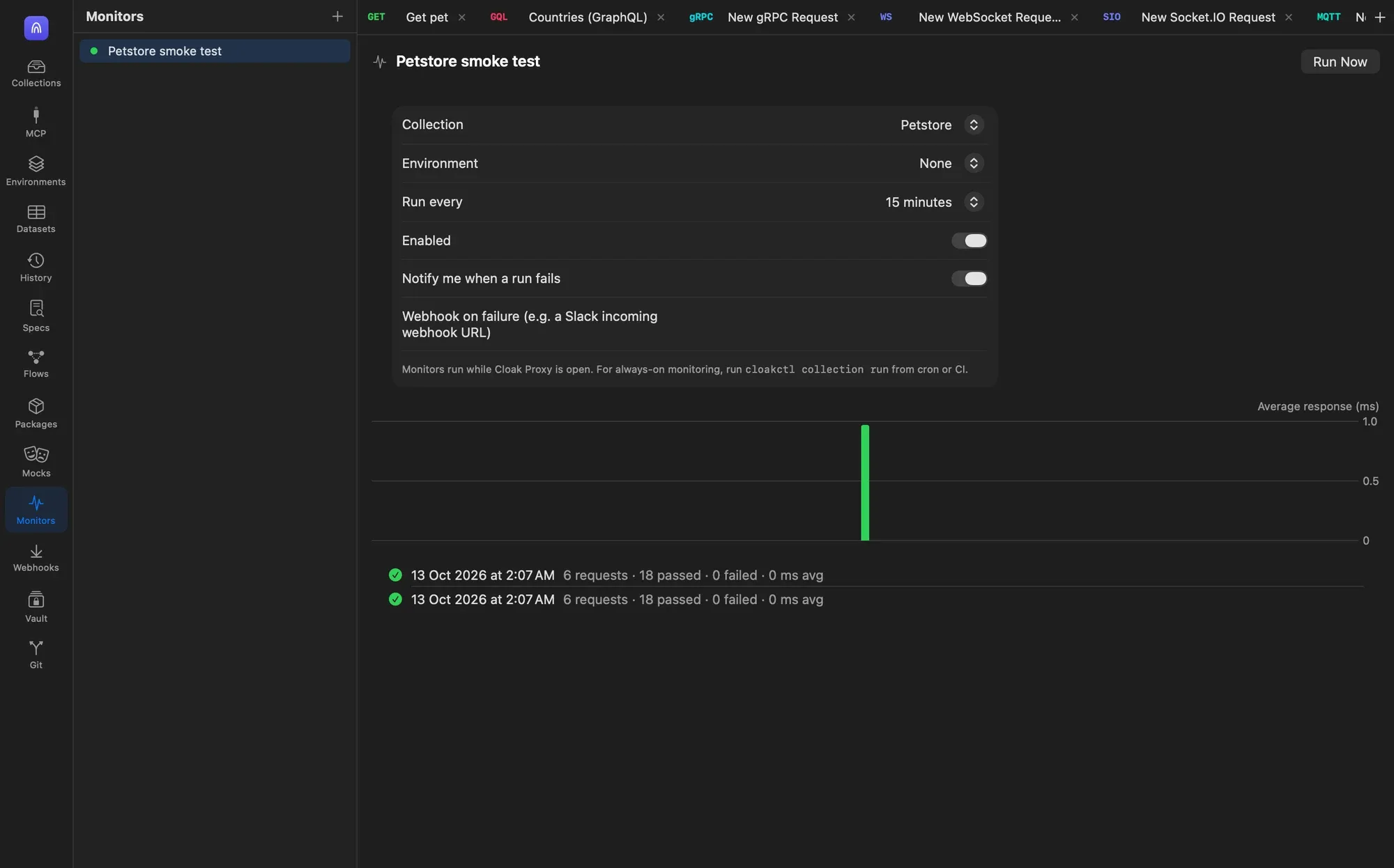The image size is (1394, 868).
Task: Click the Average response (ms) chart label
Action: (1318, 406)
